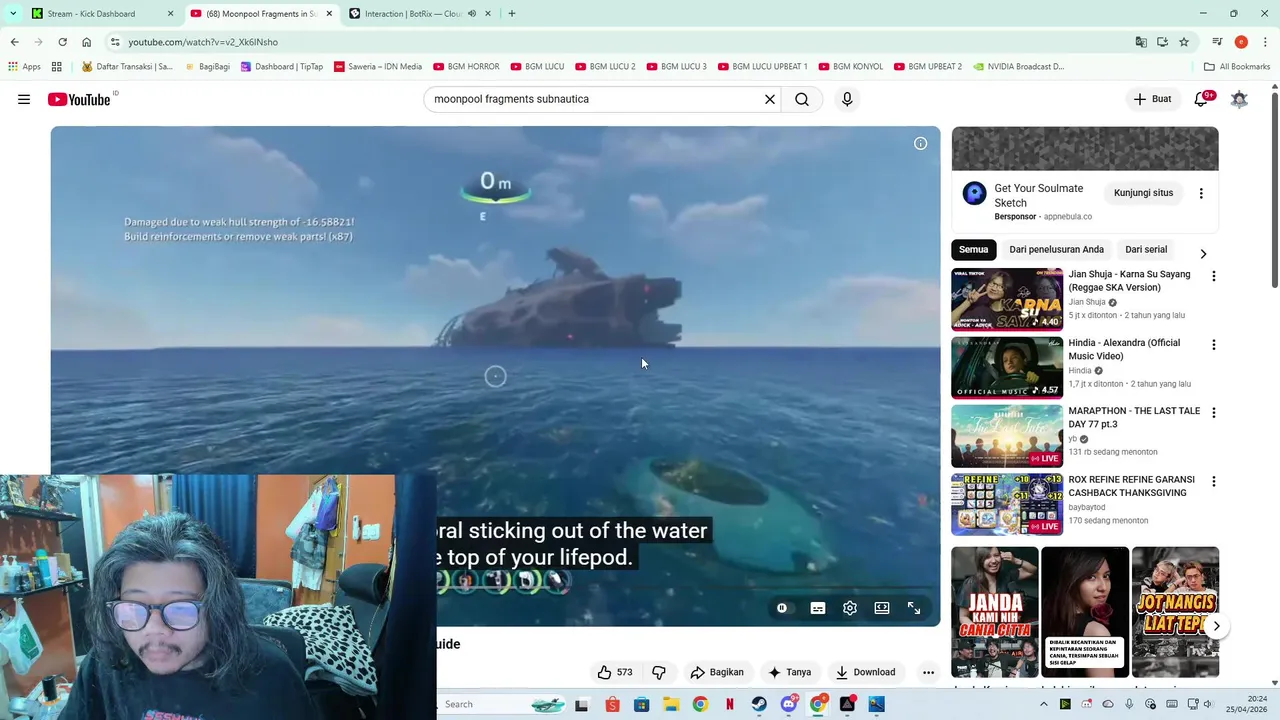Screen dimensions: 1280x720
Task: Open options for MARAPTHON video
Action: tap(1214, 413)
